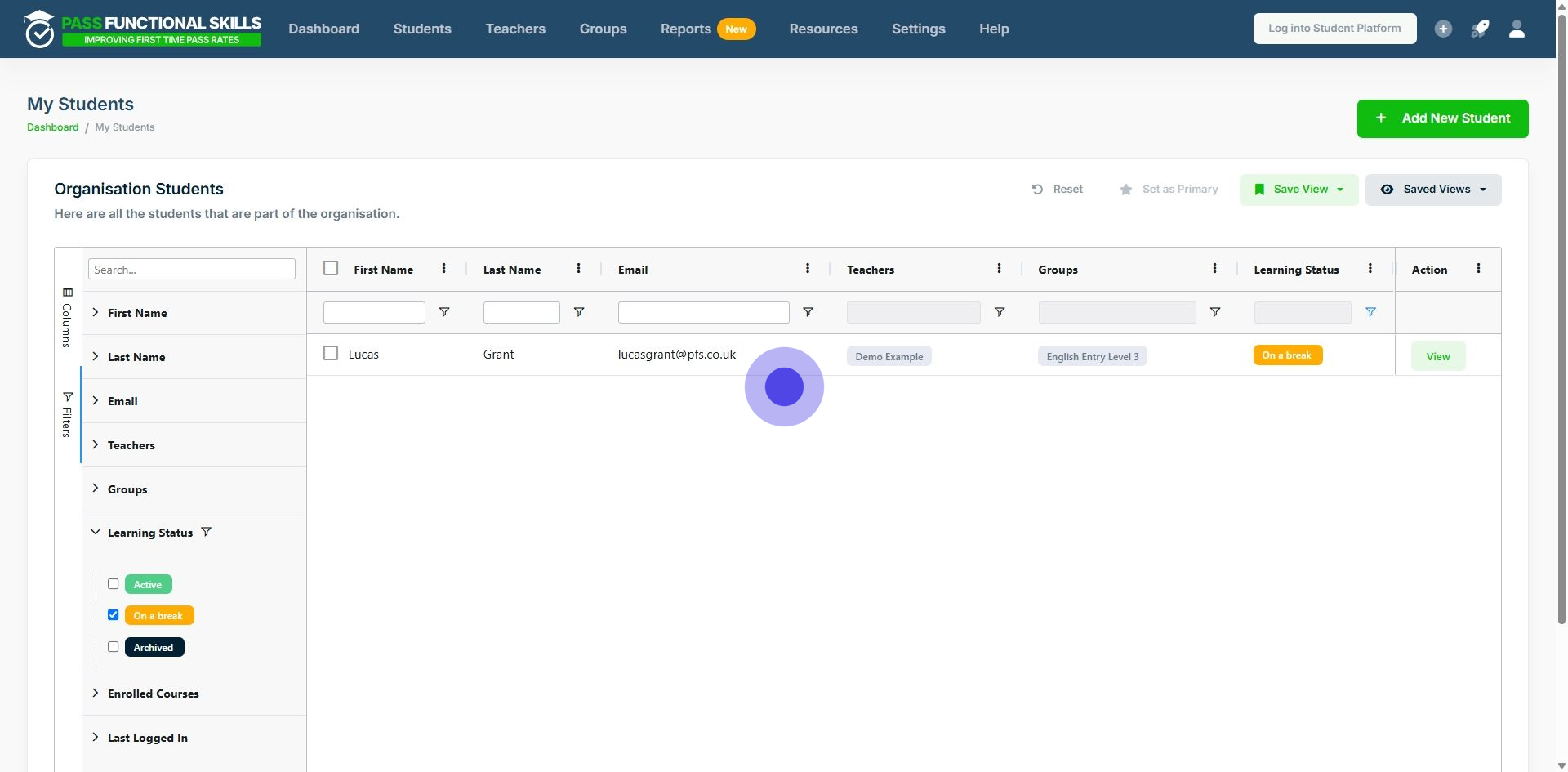Screen dimensions: 1568x772
Task: Click First Name filter funnel icon
Action: [444, 312]
